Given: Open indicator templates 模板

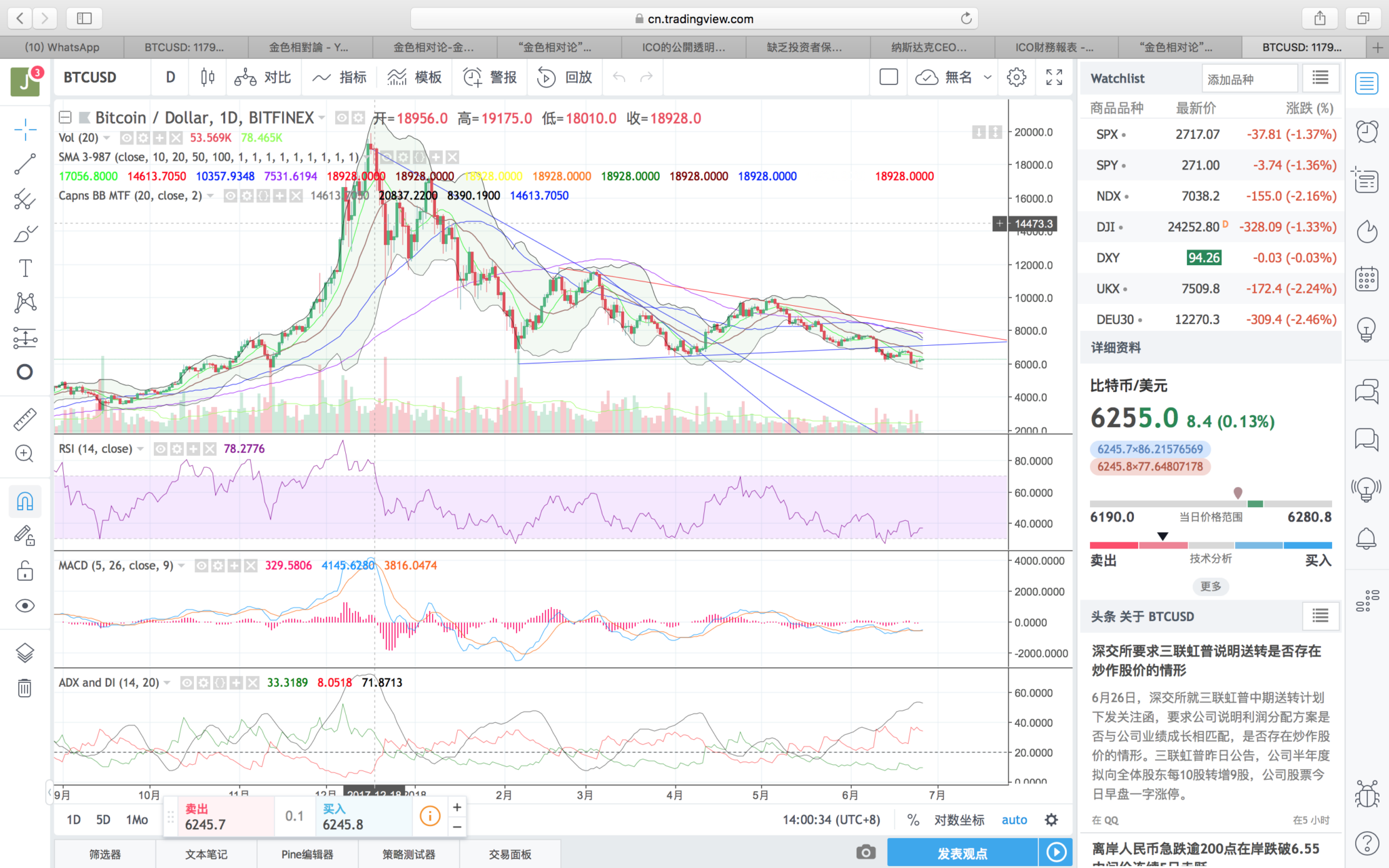Looking at the screenshot, I should [415, 77].
